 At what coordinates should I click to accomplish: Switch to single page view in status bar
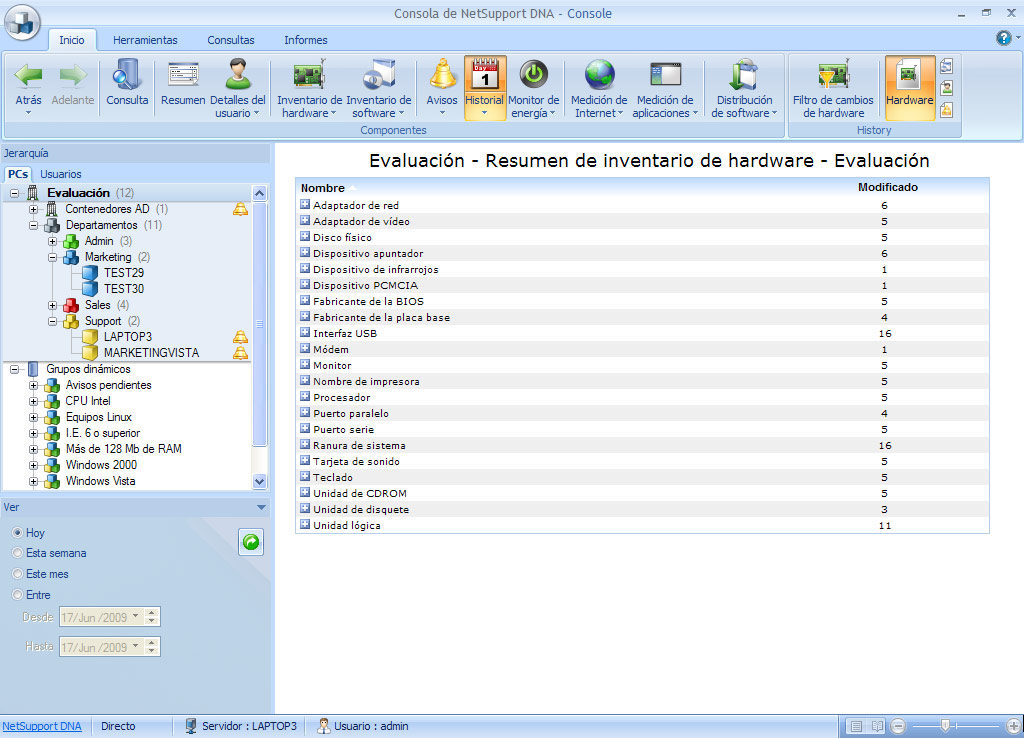click(856, 726)
